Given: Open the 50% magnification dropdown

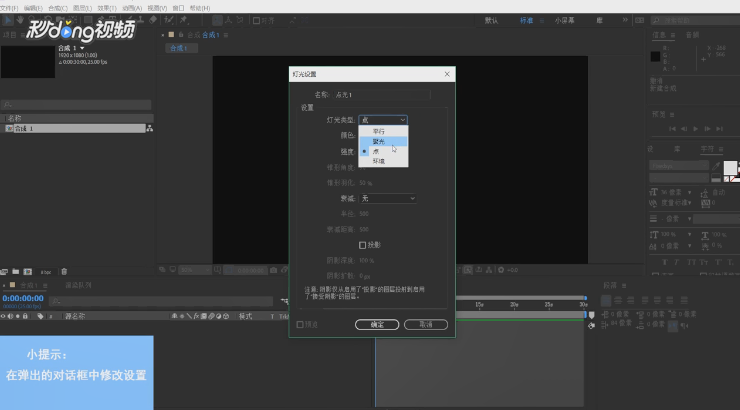Looking at the screenshot, I should point(194,270).
